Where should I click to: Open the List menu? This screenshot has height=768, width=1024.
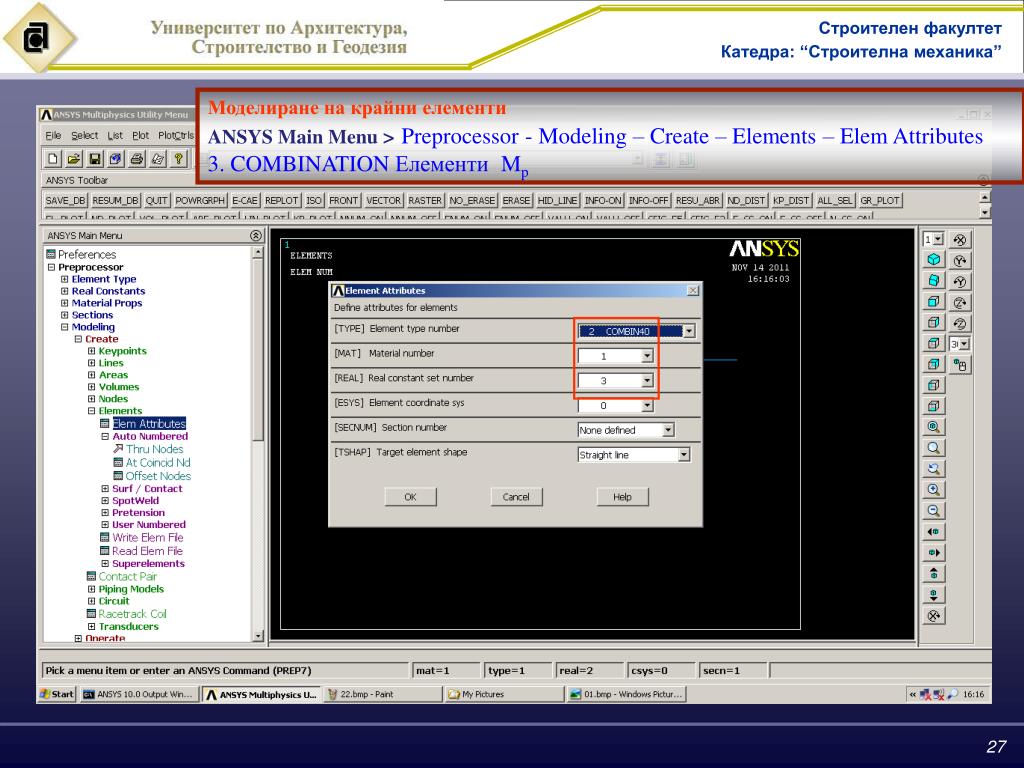click(x=115, y=135)
